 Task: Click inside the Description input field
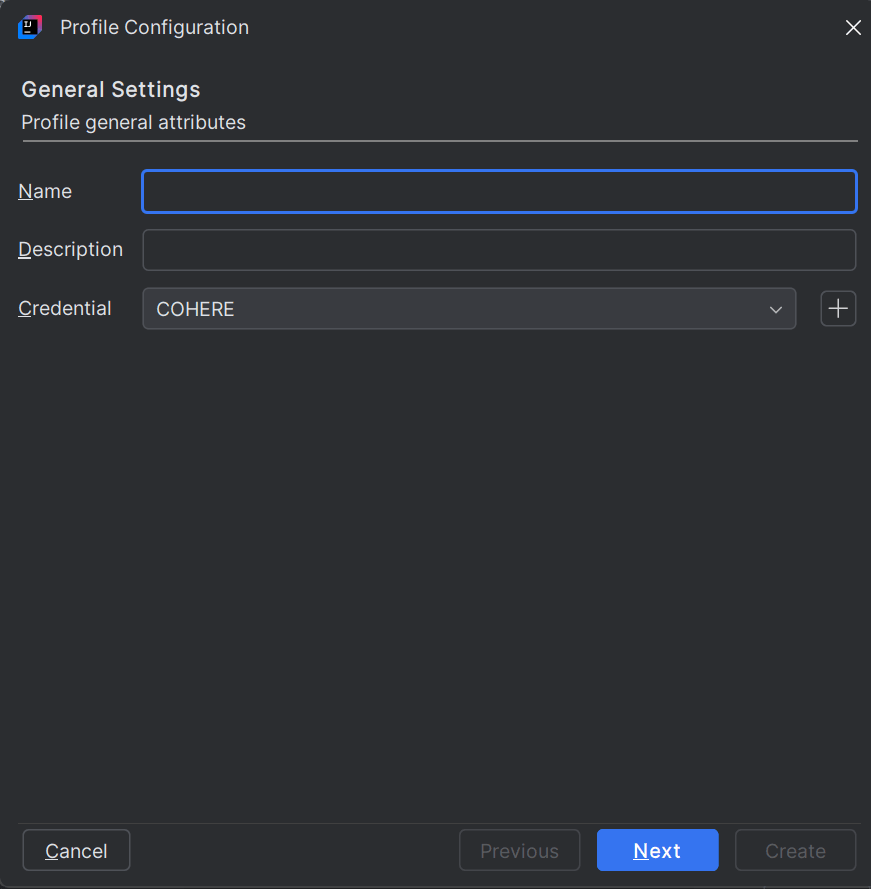499,249
